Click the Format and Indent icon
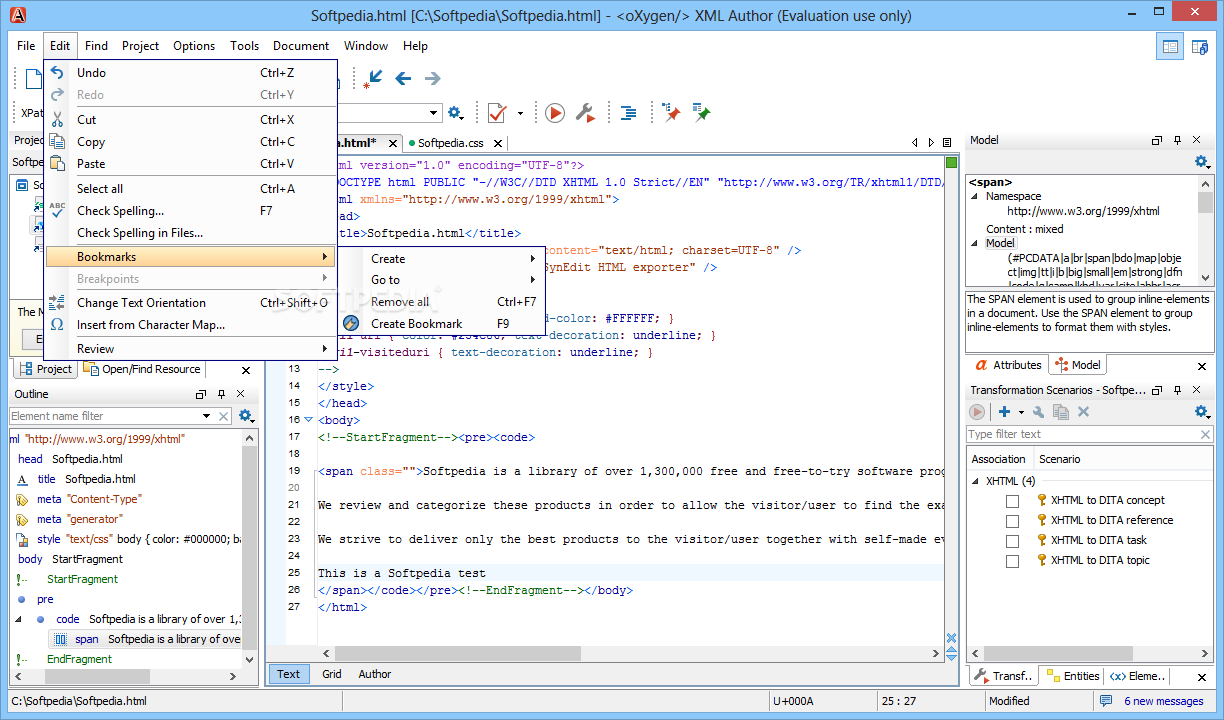 [x=628, y=113]
